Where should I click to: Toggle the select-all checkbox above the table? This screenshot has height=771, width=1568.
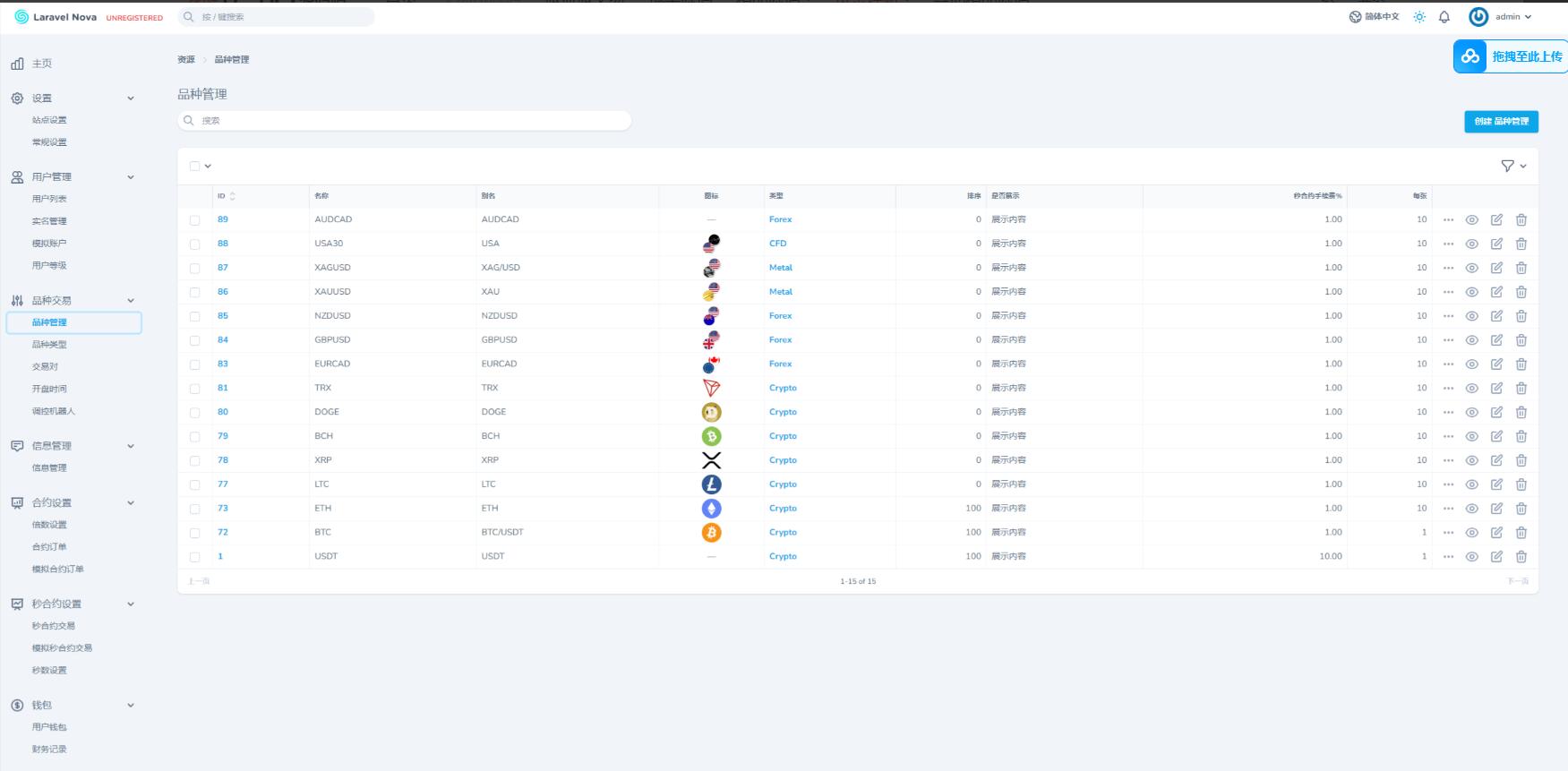[x=194, y=166]
